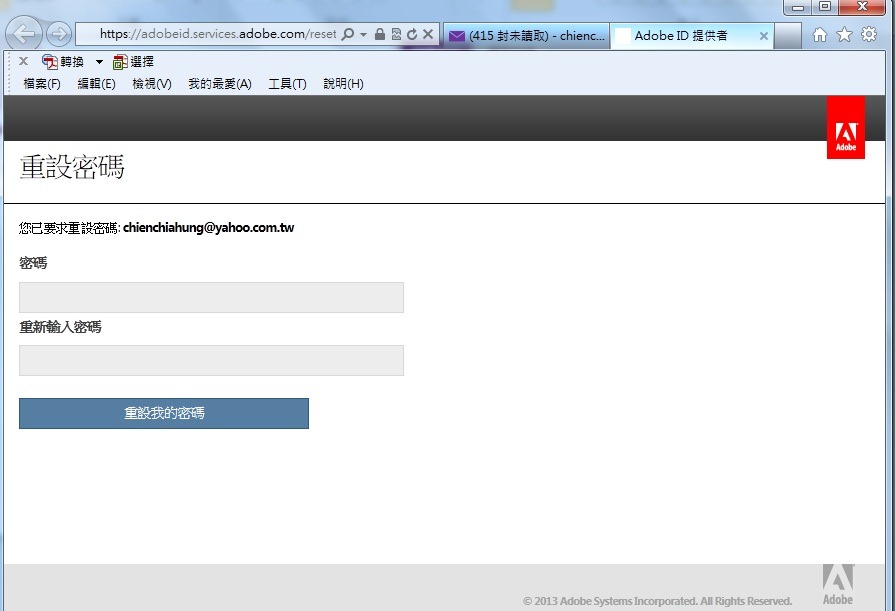Go forward with the browser Forward arrow
The height and width of the screenshot is (611, 895).
[x=59, y=34]
